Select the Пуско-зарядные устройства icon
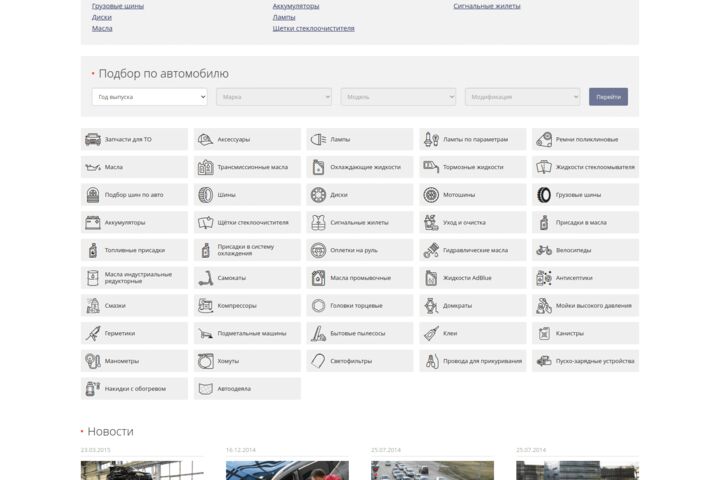This screenshot has width=720, height=480. tap(544, 361)
